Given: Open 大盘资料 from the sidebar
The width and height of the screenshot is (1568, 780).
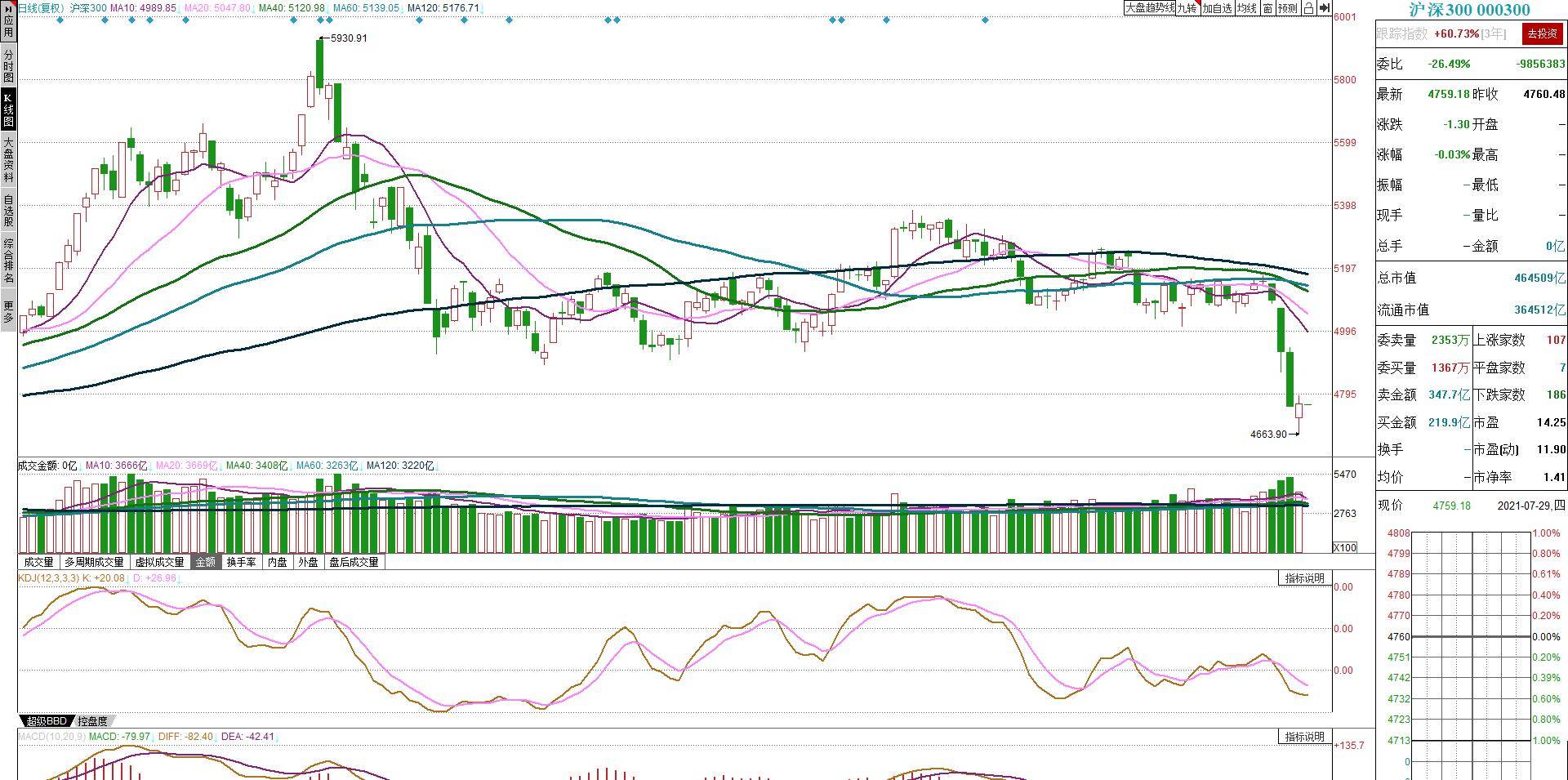Looking at the screenshot, I should [8, 159].
